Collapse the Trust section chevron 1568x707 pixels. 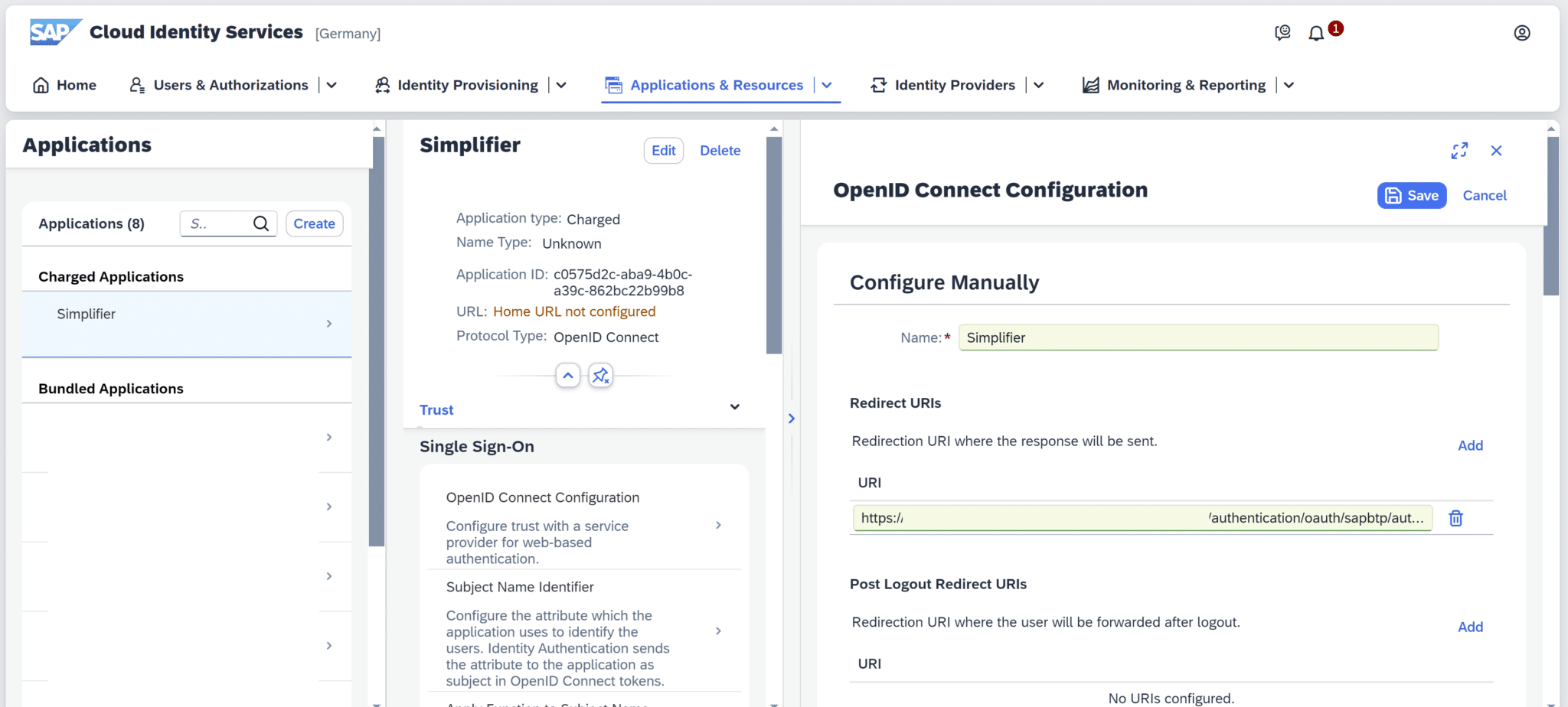(x=734, y=406)
